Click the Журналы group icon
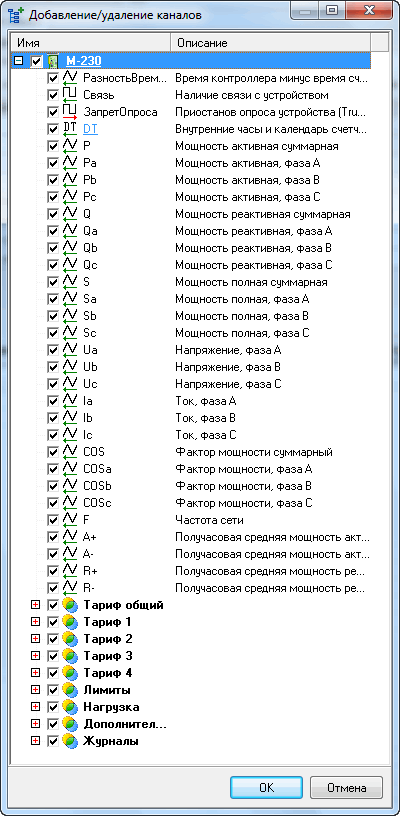 [x=69, y=741]
